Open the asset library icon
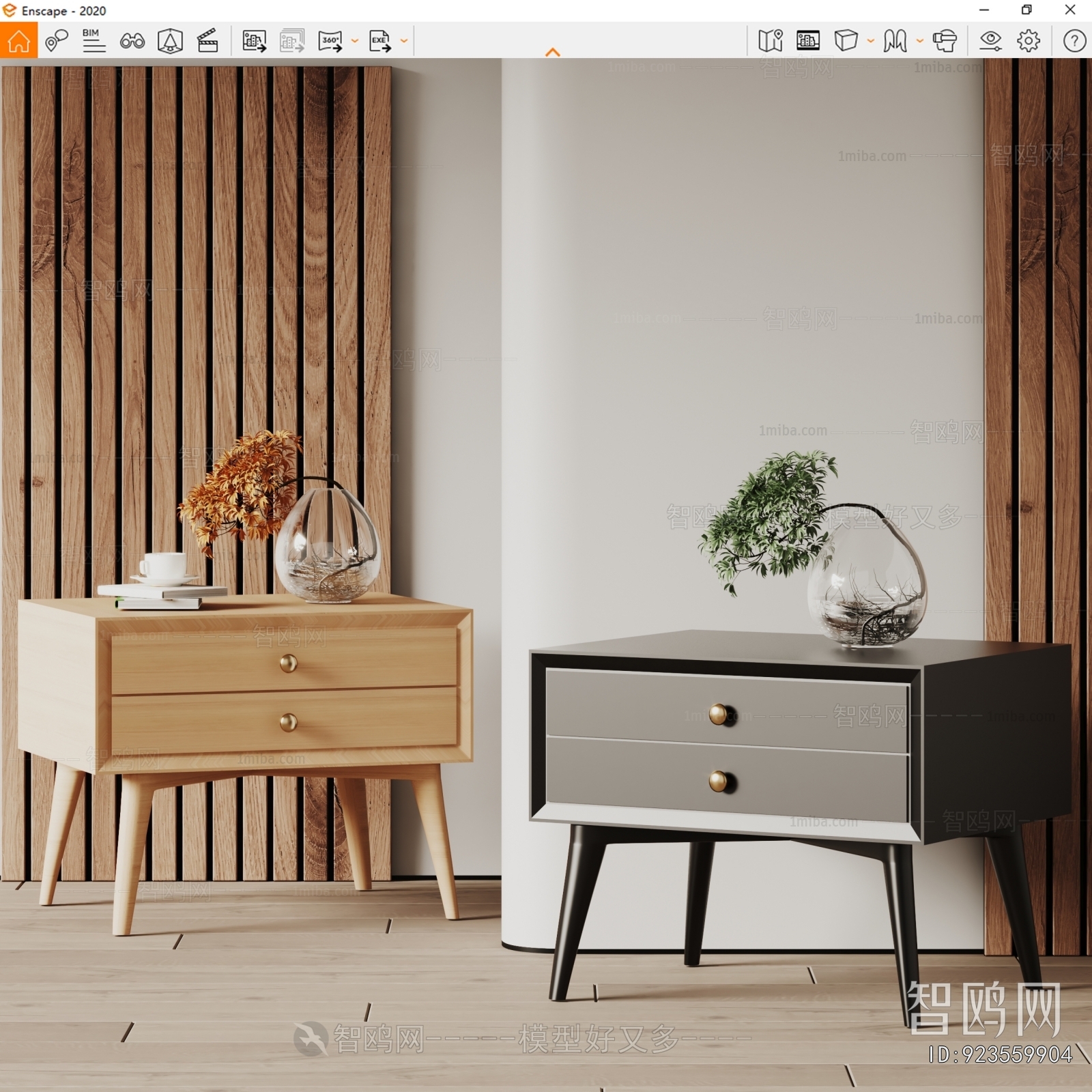The width and height of the screenshot is (1092, 1092). click(808, 41)
